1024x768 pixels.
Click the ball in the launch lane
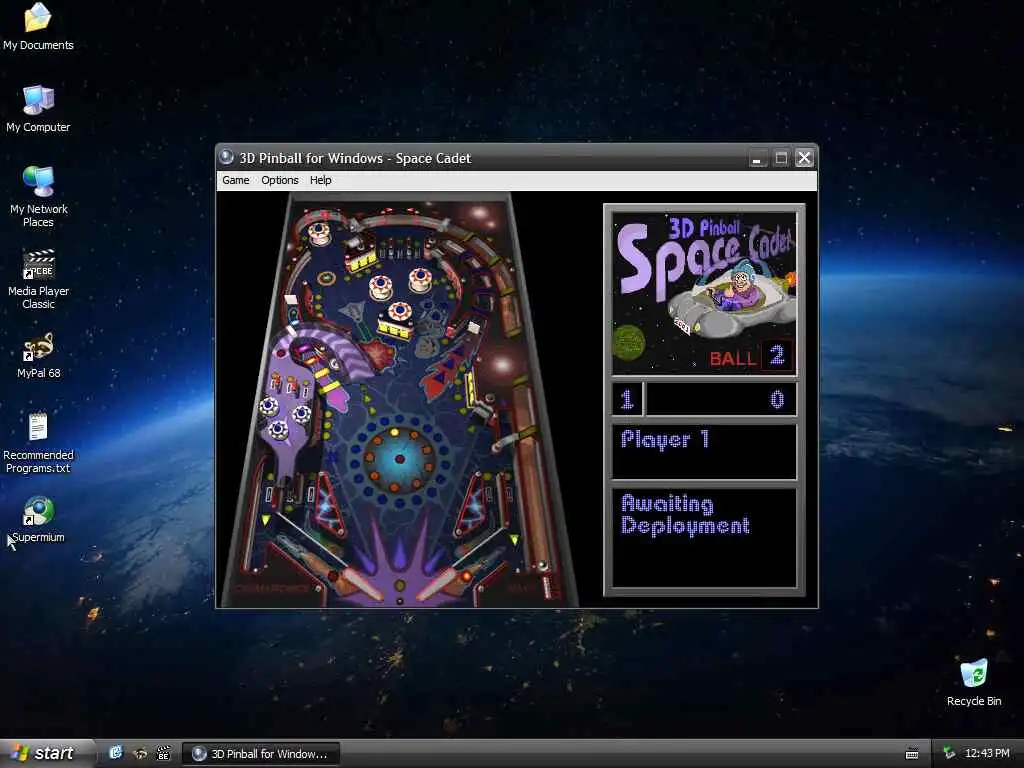pyautogui.click(x=543, y=566)
